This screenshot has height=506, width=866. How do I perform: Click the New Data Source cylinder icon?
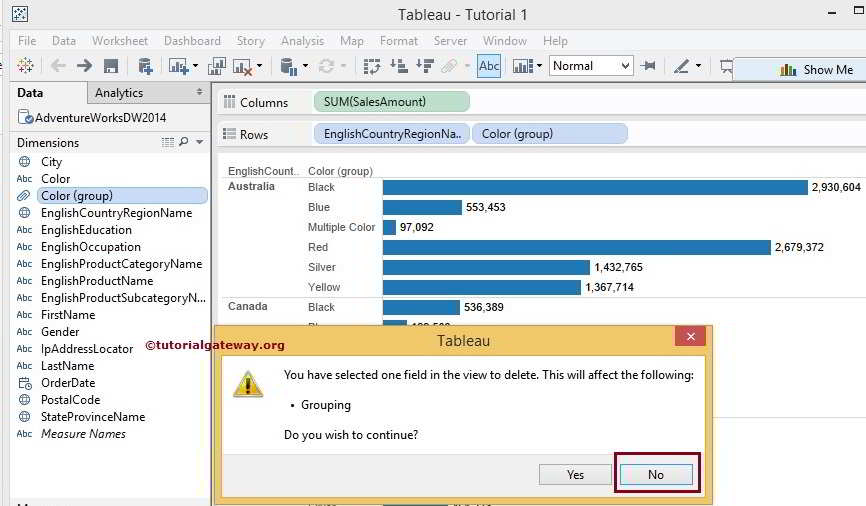point(145,66)
